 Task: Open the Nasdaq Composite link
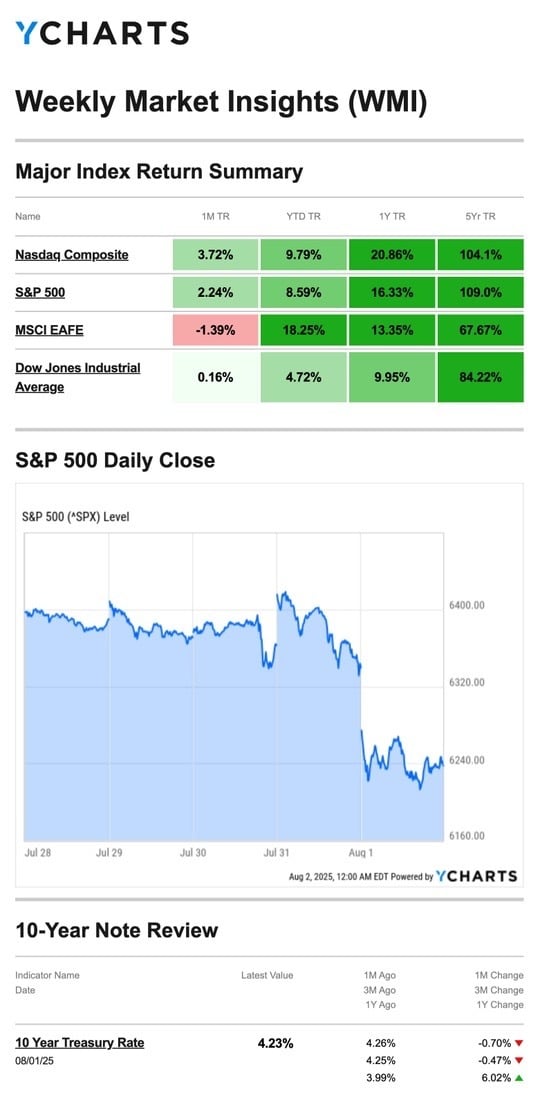[72, 254]
